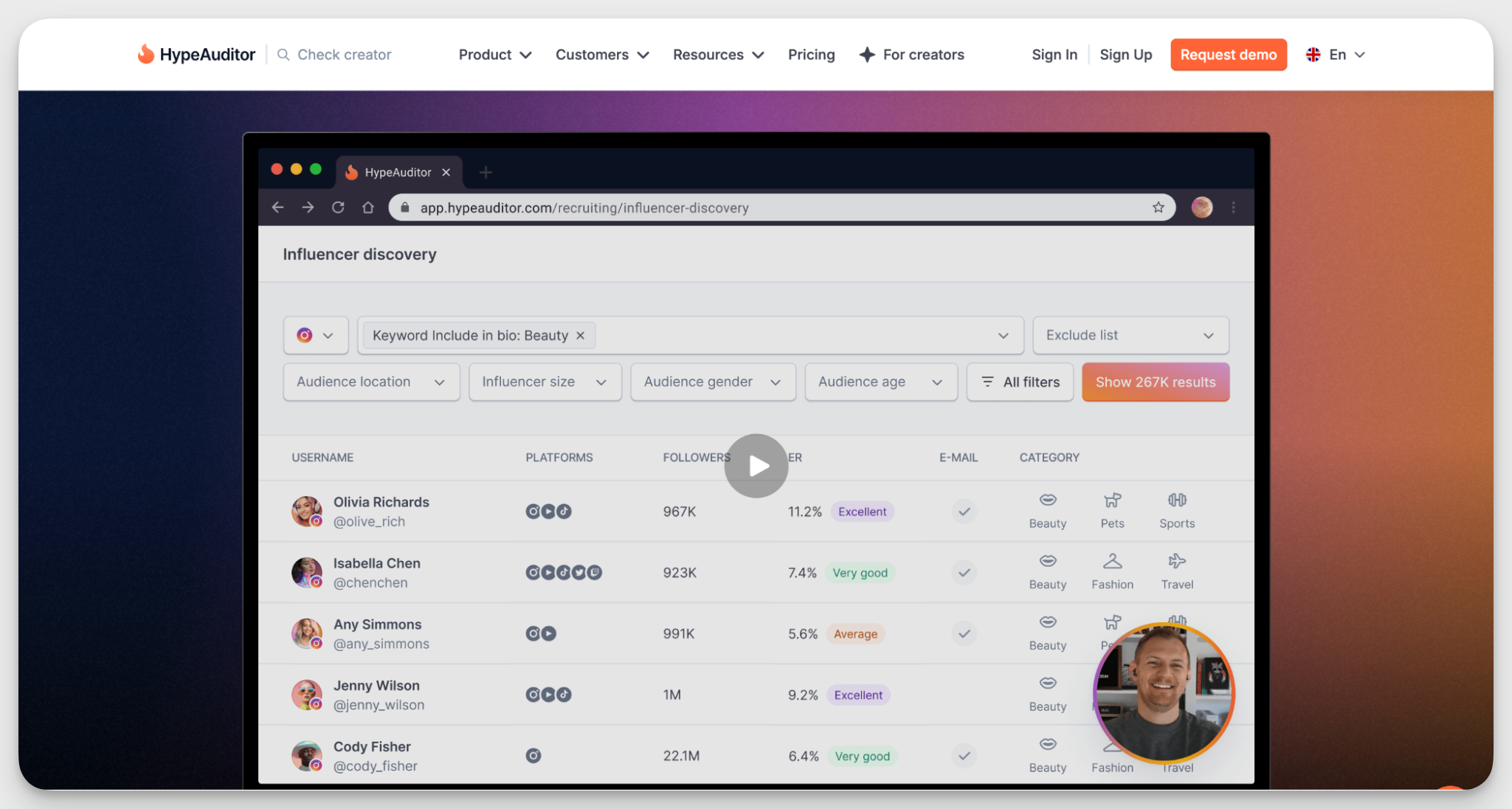The height and width of the screenshot is (809, 1512).
Task: Toggle e-mail check for Isabella Chen
Action: [964, 573]
